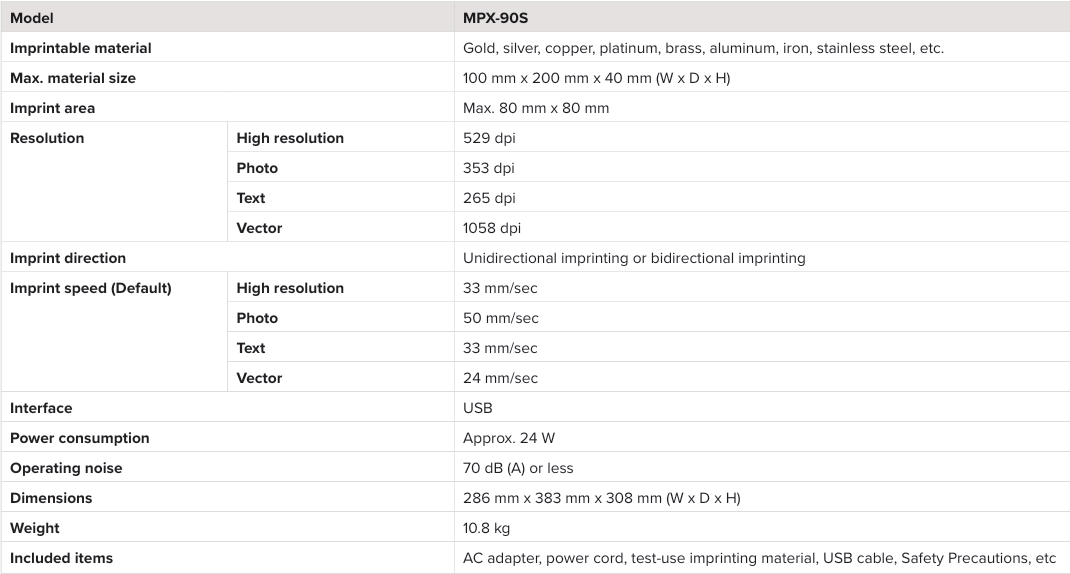The width and height of the screenshot is (1070, 574).
Task: Click Unidirectional imprinting or bidirectional text
Action: (x=634, y=258)
